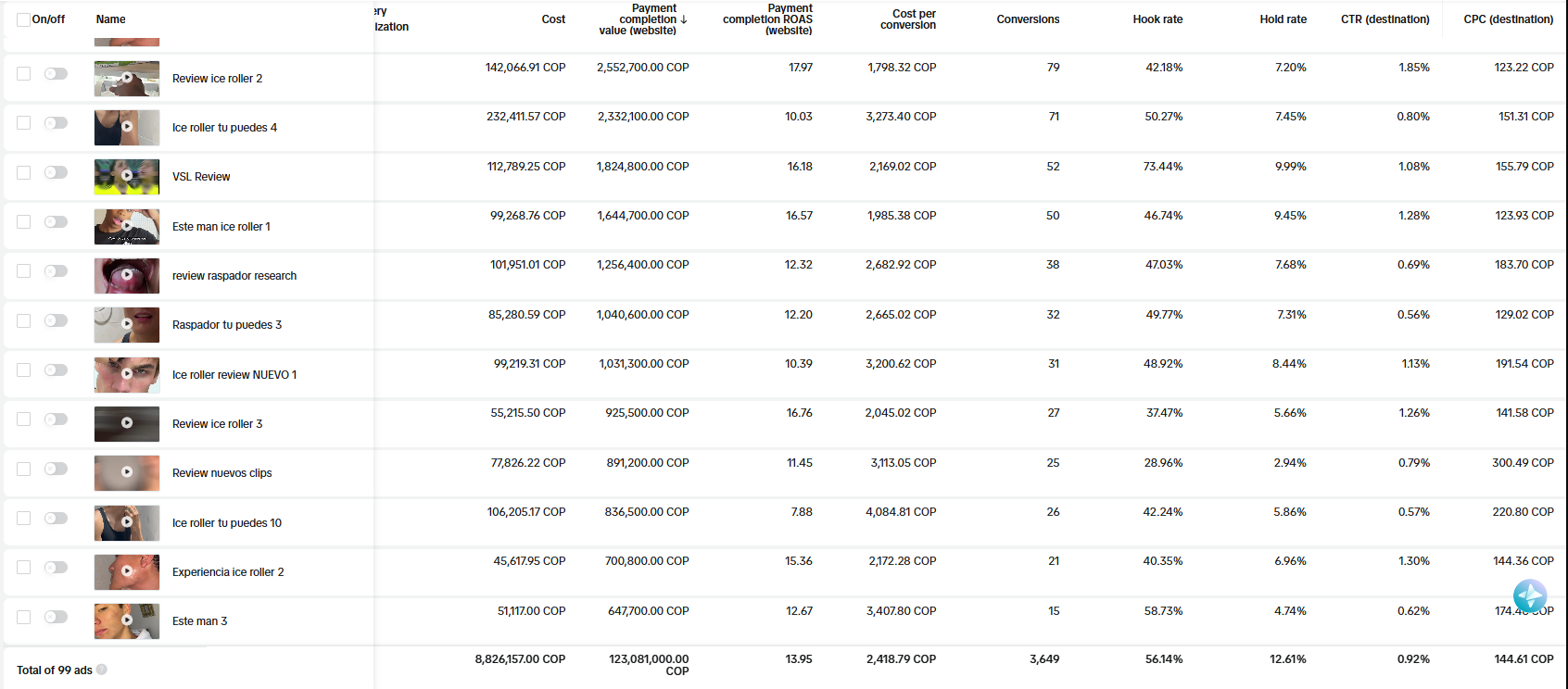The width and height of the screenshot is (1568, 689).
Task: Click the Este man 3 video thumbnail
Action: (x=127, y=620)
